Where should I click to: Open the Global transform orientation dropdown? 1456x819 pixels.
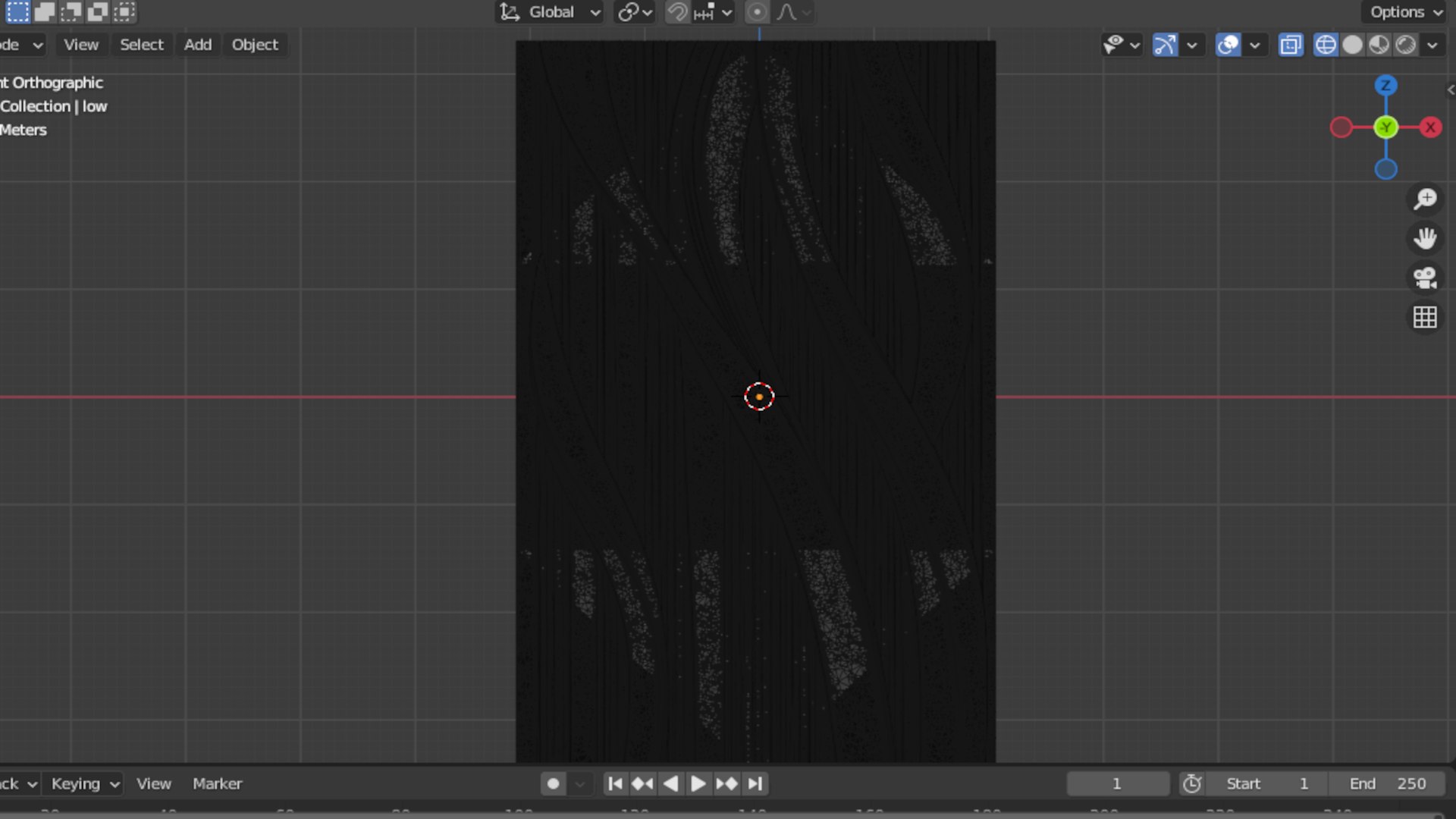[x=550, y=12]
